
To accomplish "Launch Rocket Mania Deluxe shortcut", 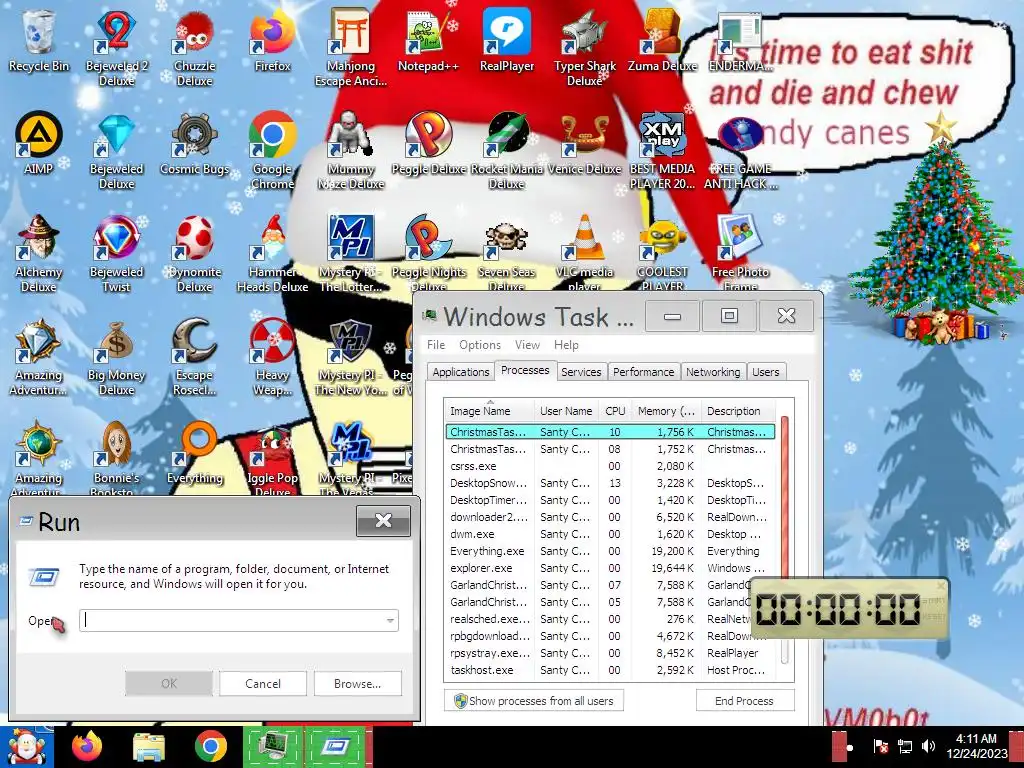I will click(507, 152).
